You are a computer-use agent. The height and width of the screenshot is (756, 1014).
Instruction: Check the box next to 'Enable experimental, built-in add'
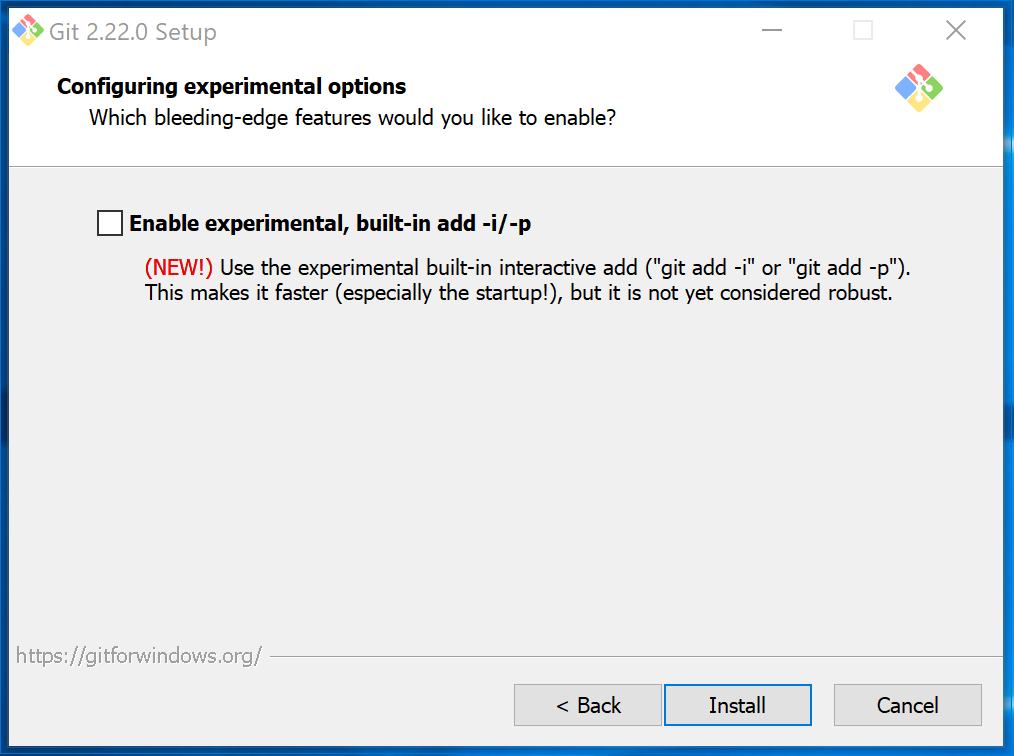(109, 222)
